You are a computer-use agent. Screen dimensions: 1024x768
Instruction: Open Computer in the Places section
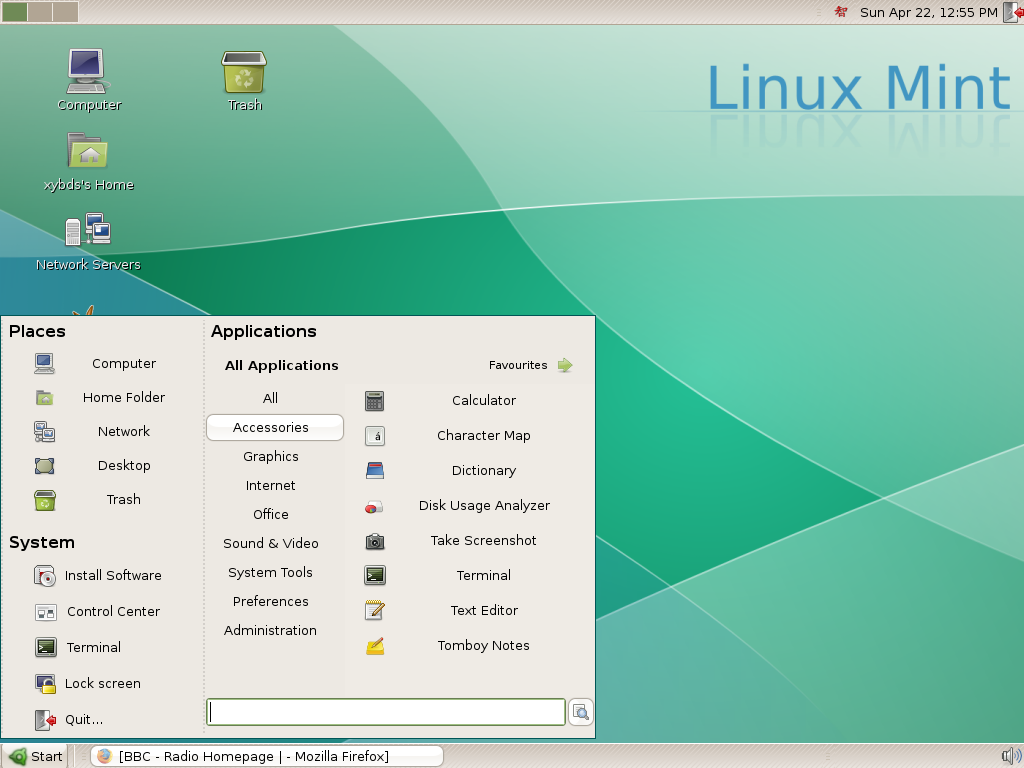102,363
